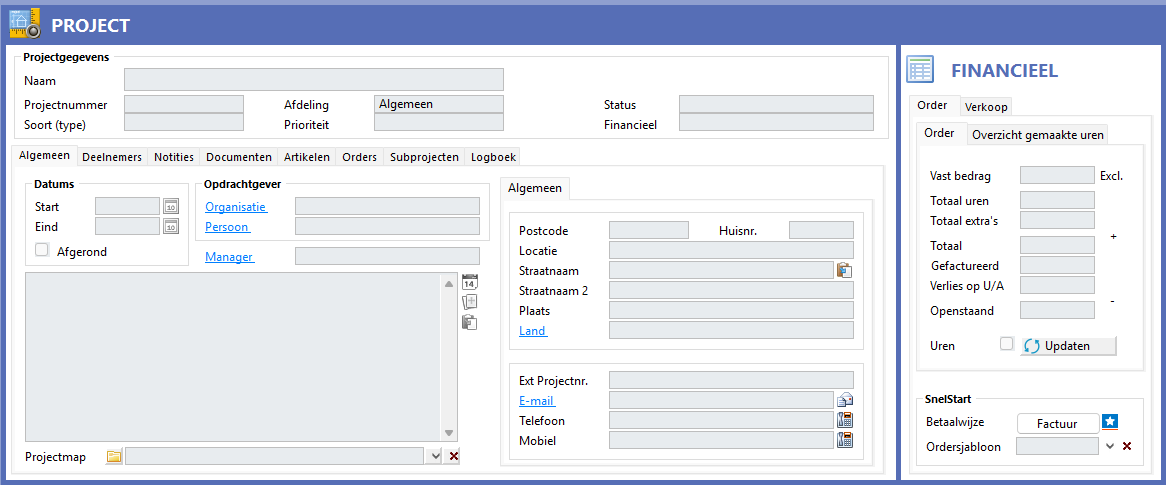Follow the Persoon link
This screenshot has height=485, width=1166.
point(228,227)
